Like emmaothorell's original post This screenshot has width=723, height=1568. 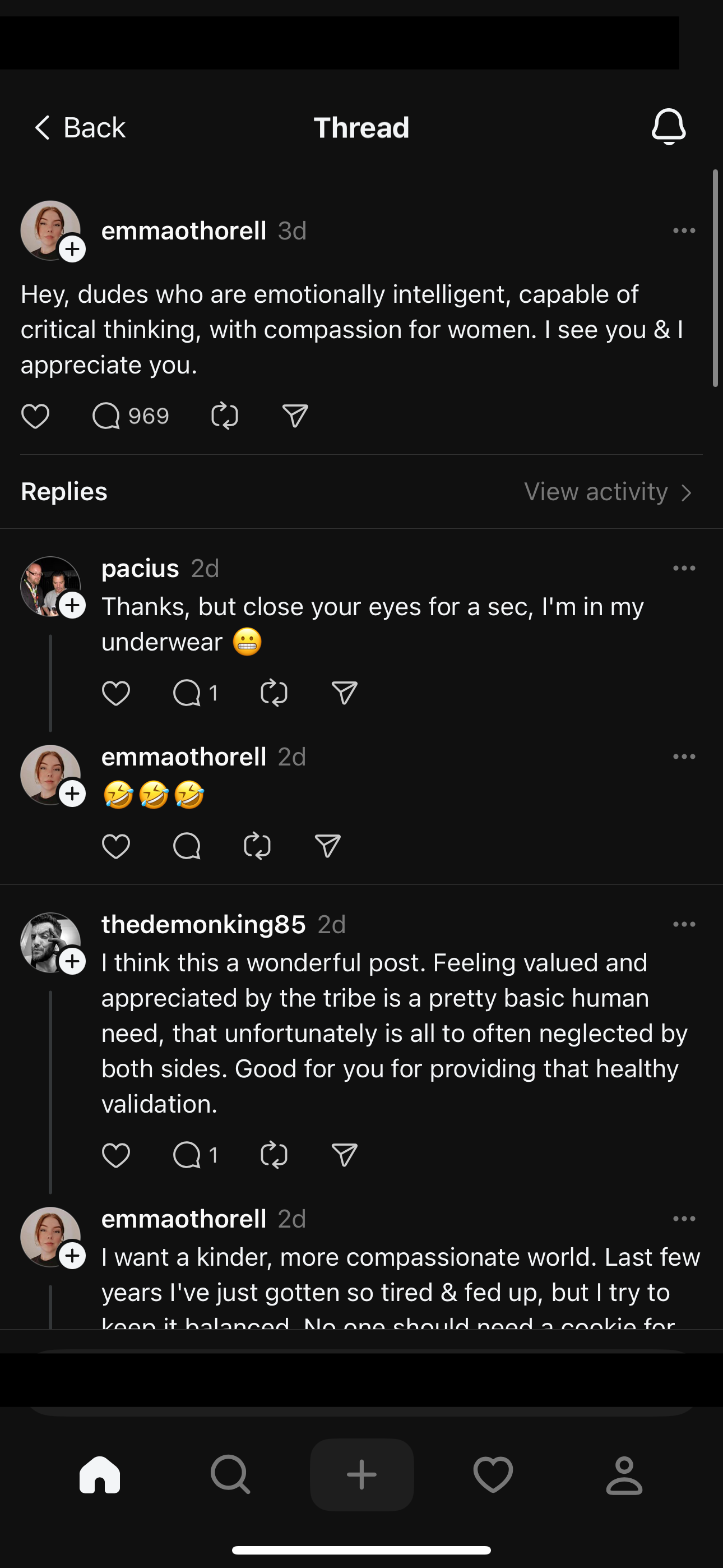[35, 416]
